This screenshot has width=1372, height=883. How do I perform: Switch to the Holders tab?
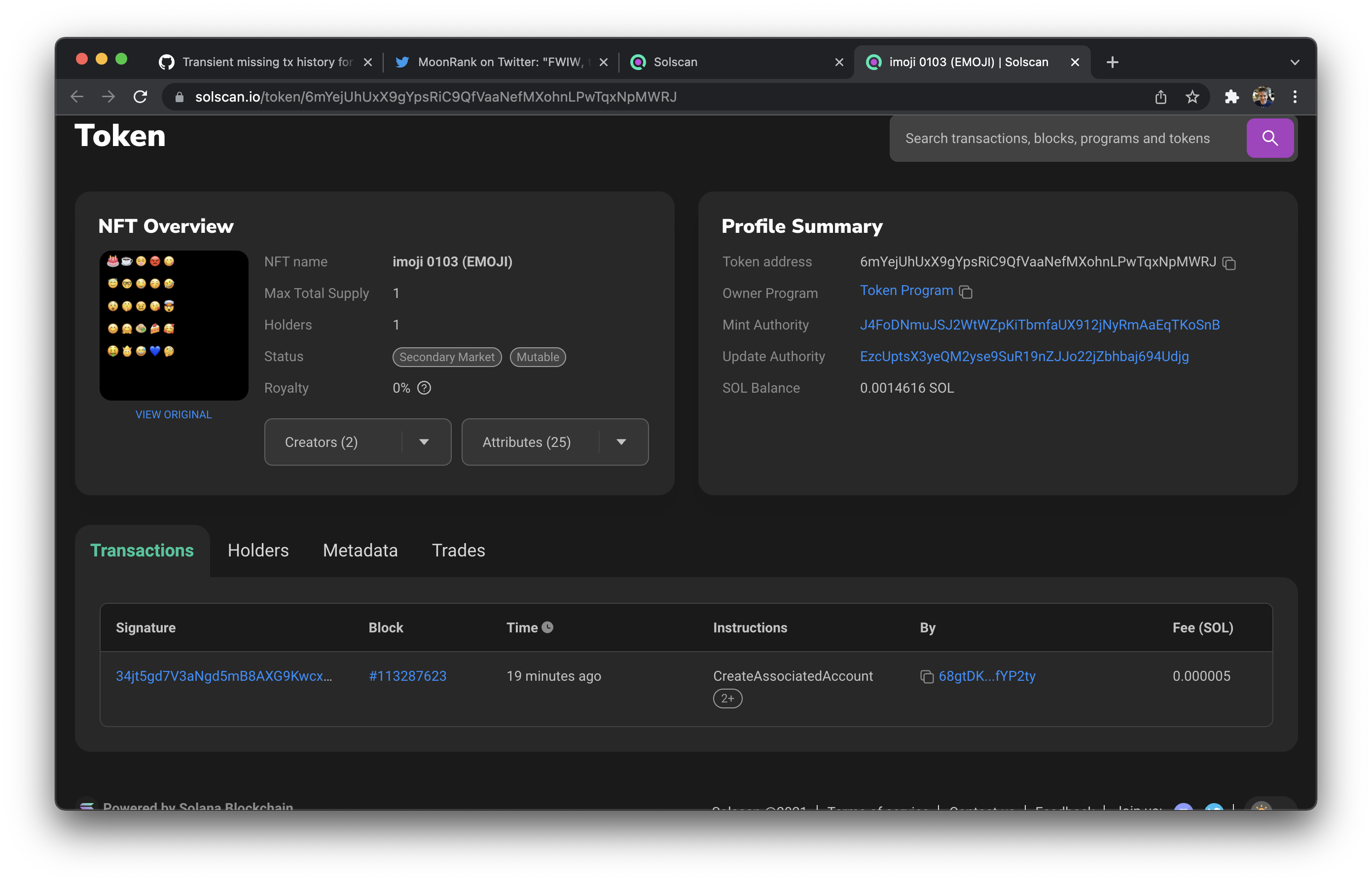click(x=258, y=550)
